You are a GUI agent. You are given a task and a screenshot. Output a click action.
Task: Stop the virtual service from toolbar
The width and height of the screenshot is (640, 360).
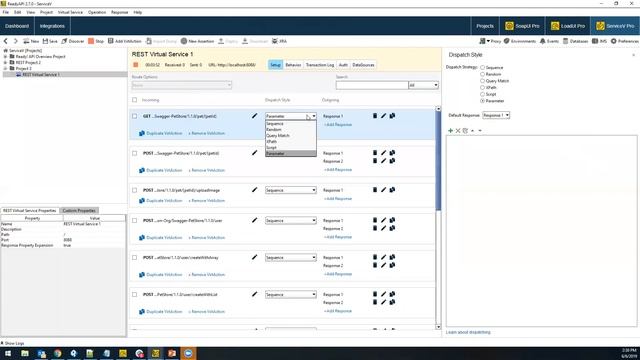pyautogui.click(x=96, y=41)
